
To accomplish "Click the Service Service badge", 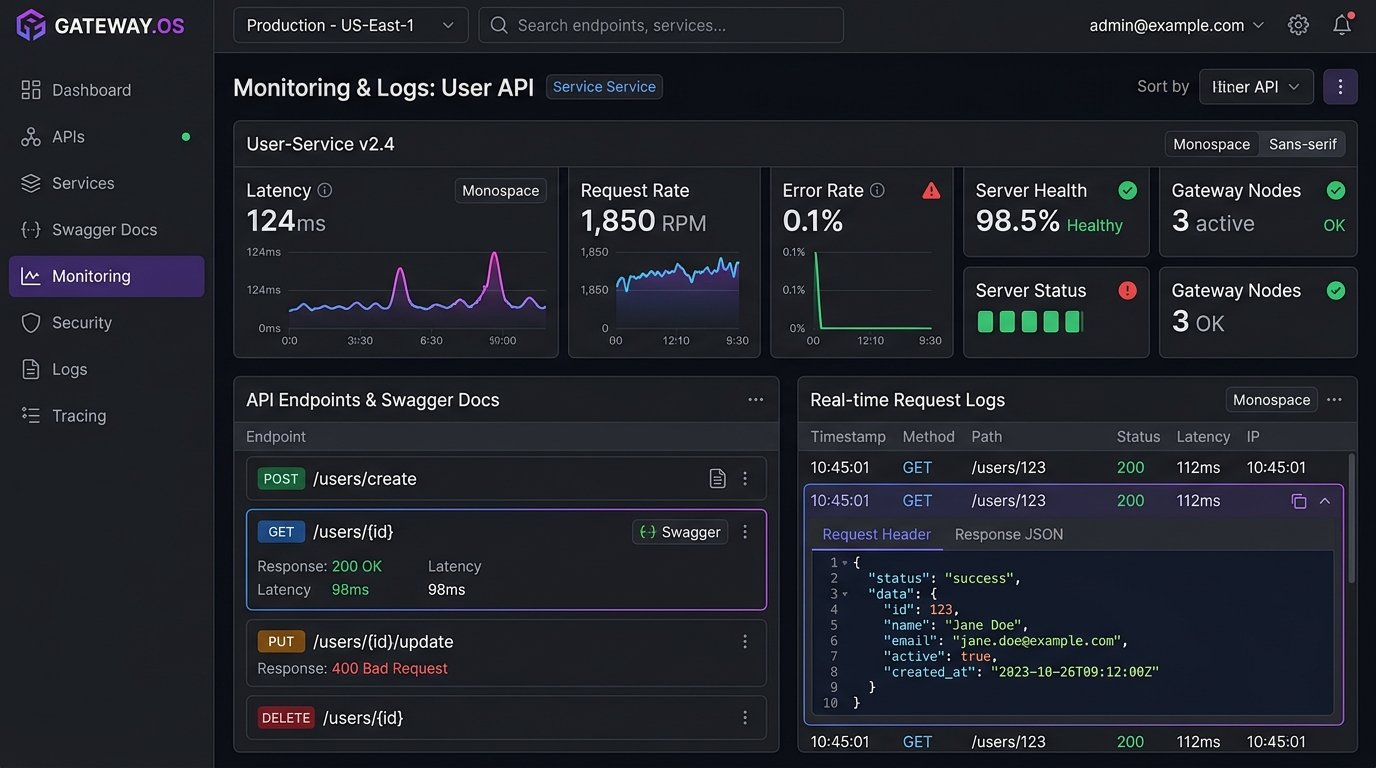I will (604, 87).
